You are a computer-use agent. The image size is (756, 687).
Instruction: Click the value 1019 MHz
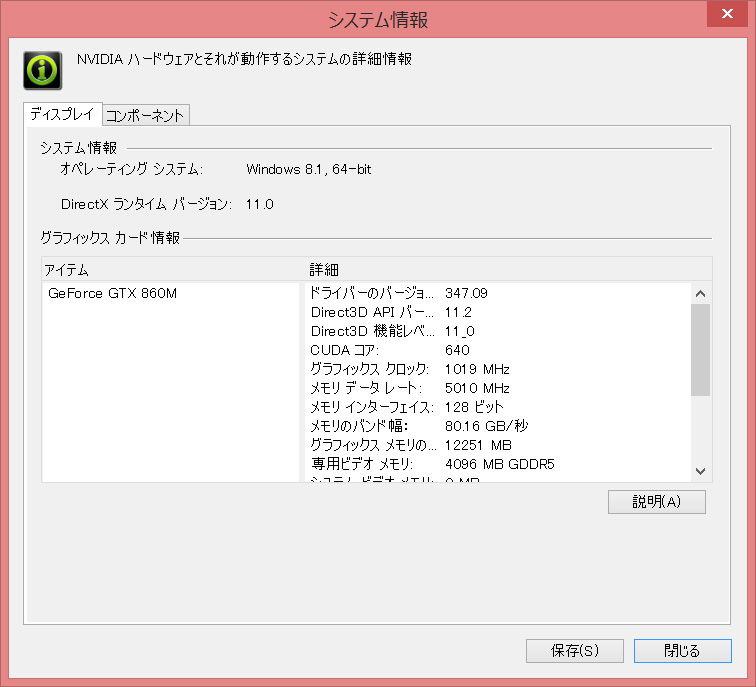(477, 369)
